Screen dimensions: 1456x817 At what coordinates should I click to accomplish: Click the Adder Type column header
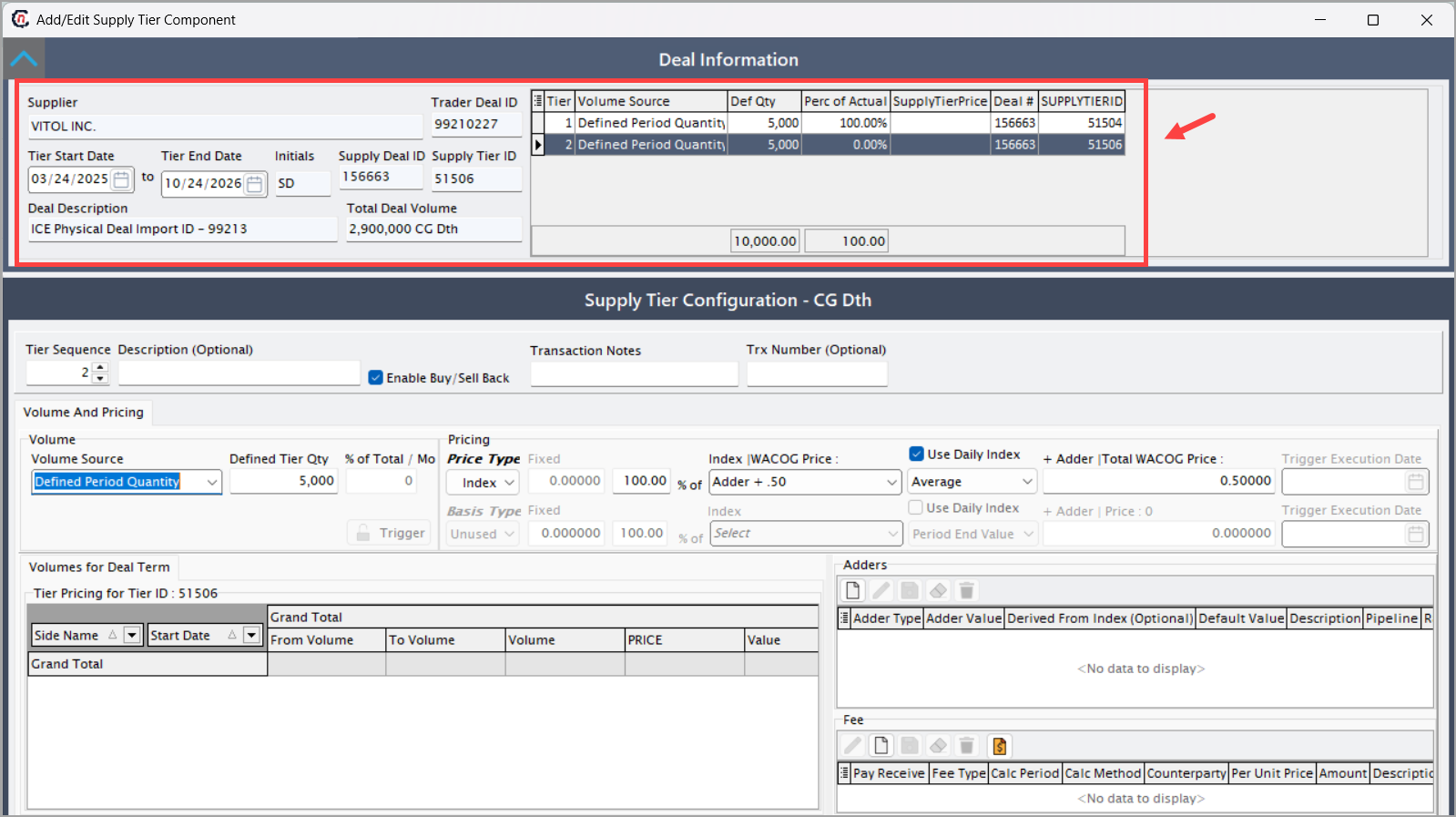pos(887,618)
